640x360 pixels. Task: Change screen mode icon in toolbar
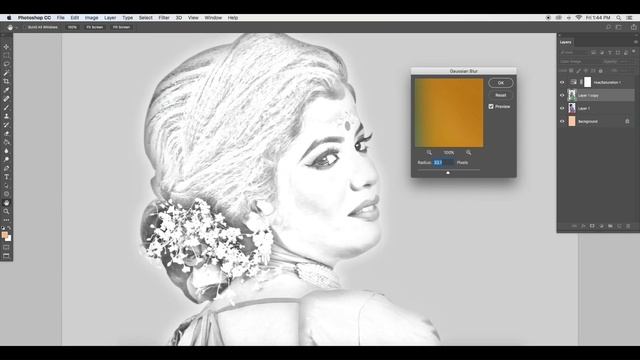tap(6, 256)
